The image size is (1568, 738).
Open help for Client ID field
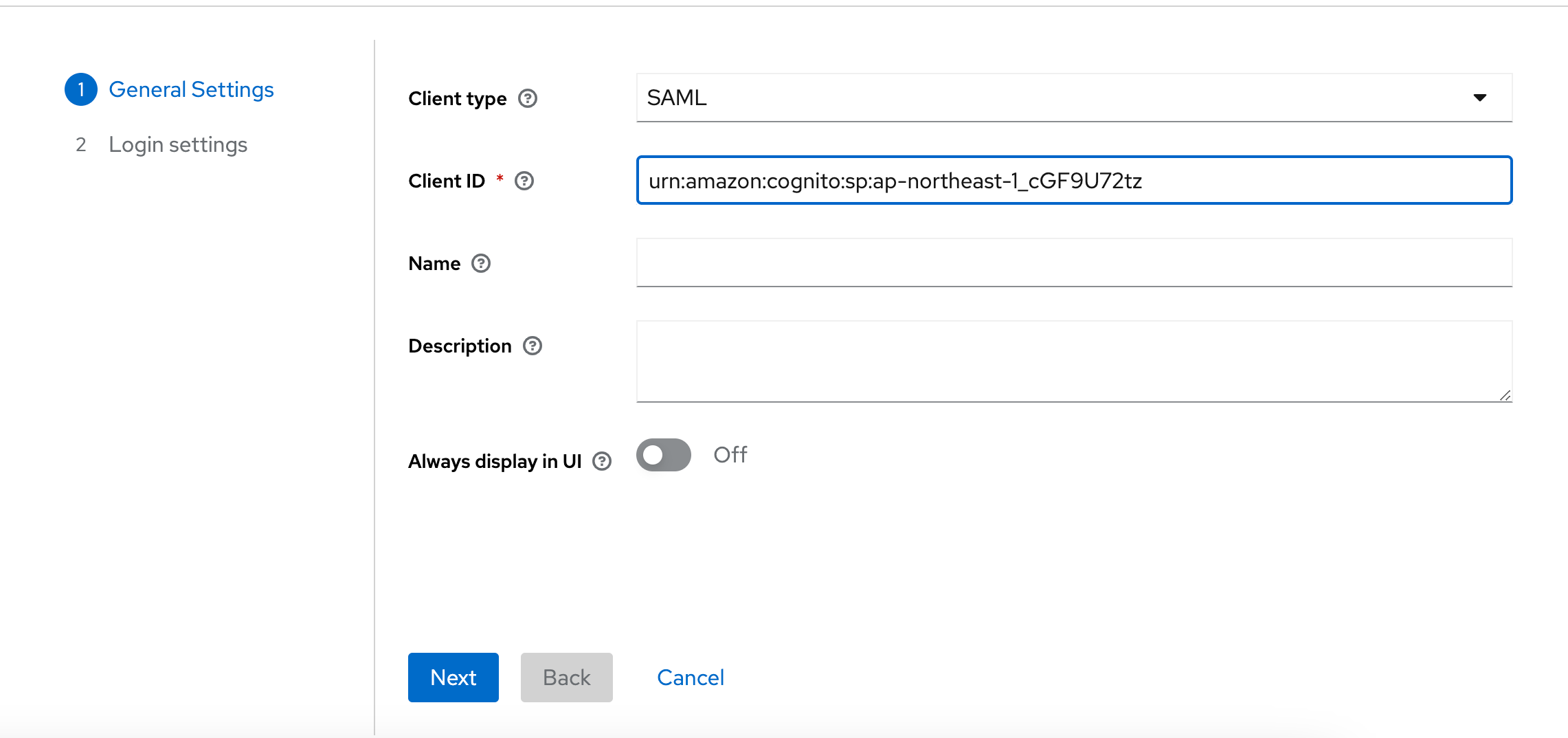click(x=524, y=181)
